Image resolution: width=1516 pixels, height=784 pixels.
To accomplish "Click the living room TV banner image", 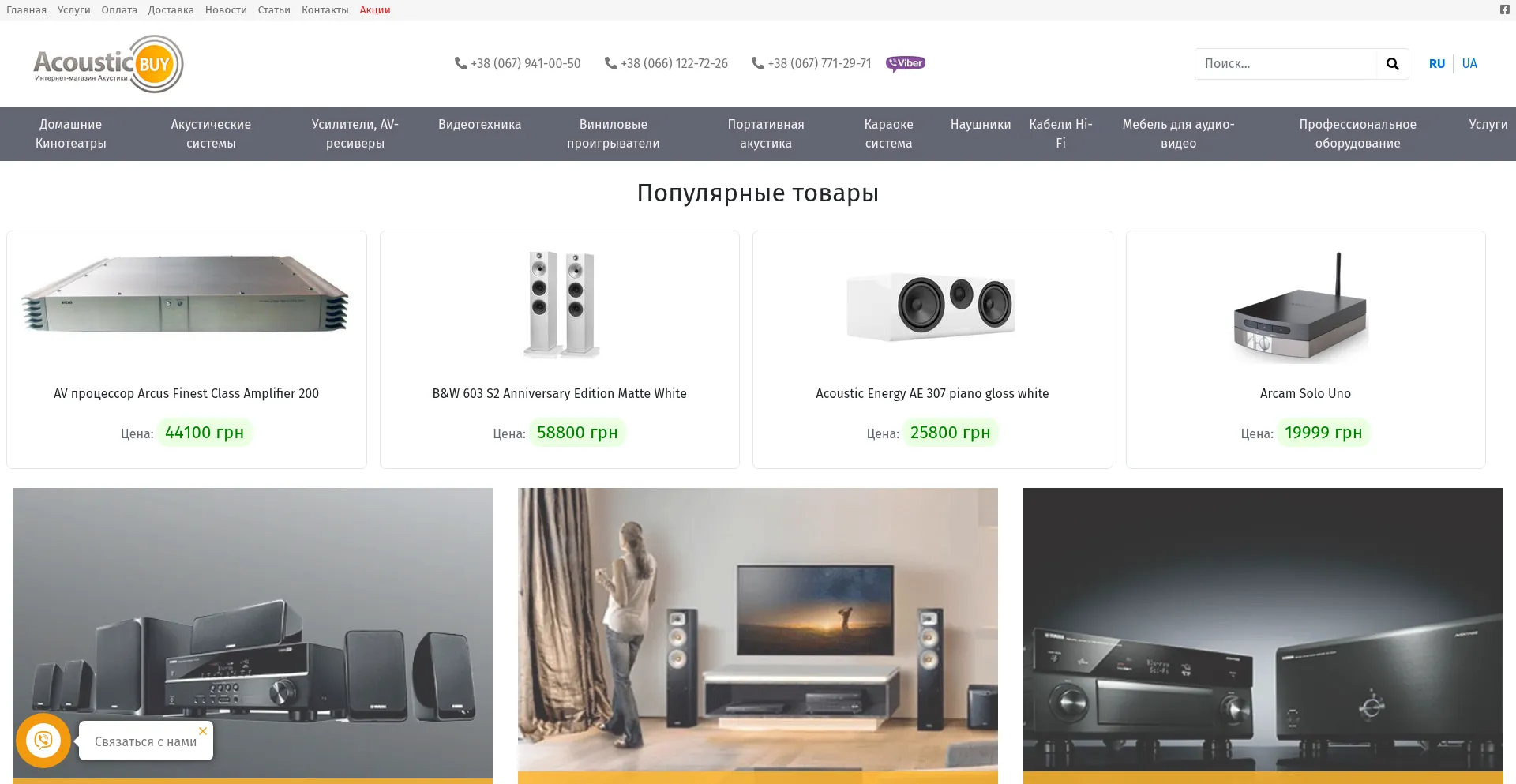I will (758, 630).
